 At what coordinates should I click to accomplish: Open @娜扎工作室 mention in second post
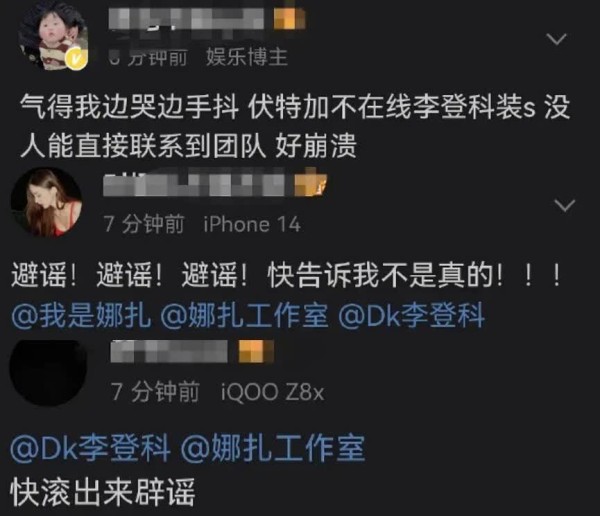[244, 316]
